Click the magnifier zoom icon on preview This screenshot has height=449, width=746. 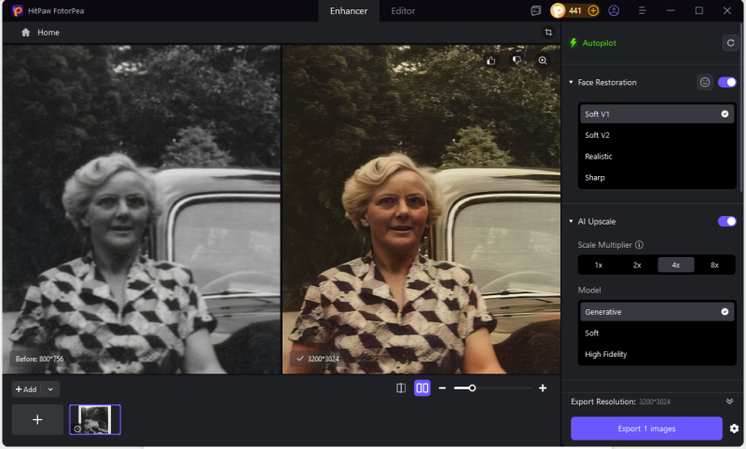542,60
